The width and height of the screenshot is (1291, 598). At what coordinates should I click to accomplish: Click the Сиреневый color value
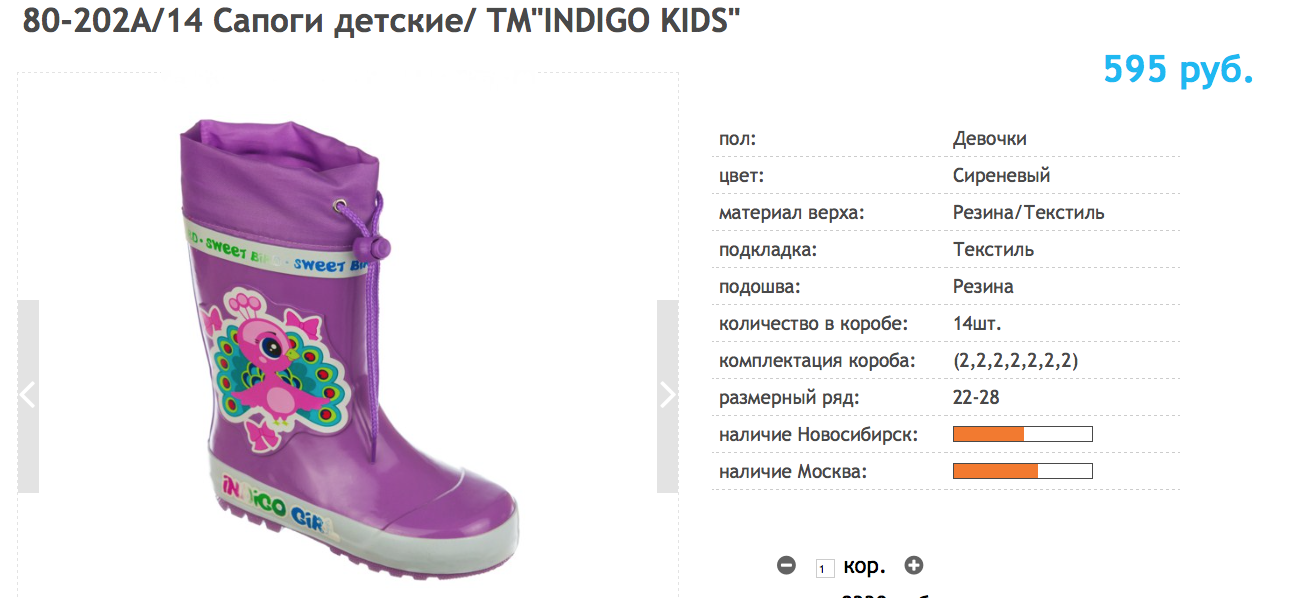point(1001,176)
